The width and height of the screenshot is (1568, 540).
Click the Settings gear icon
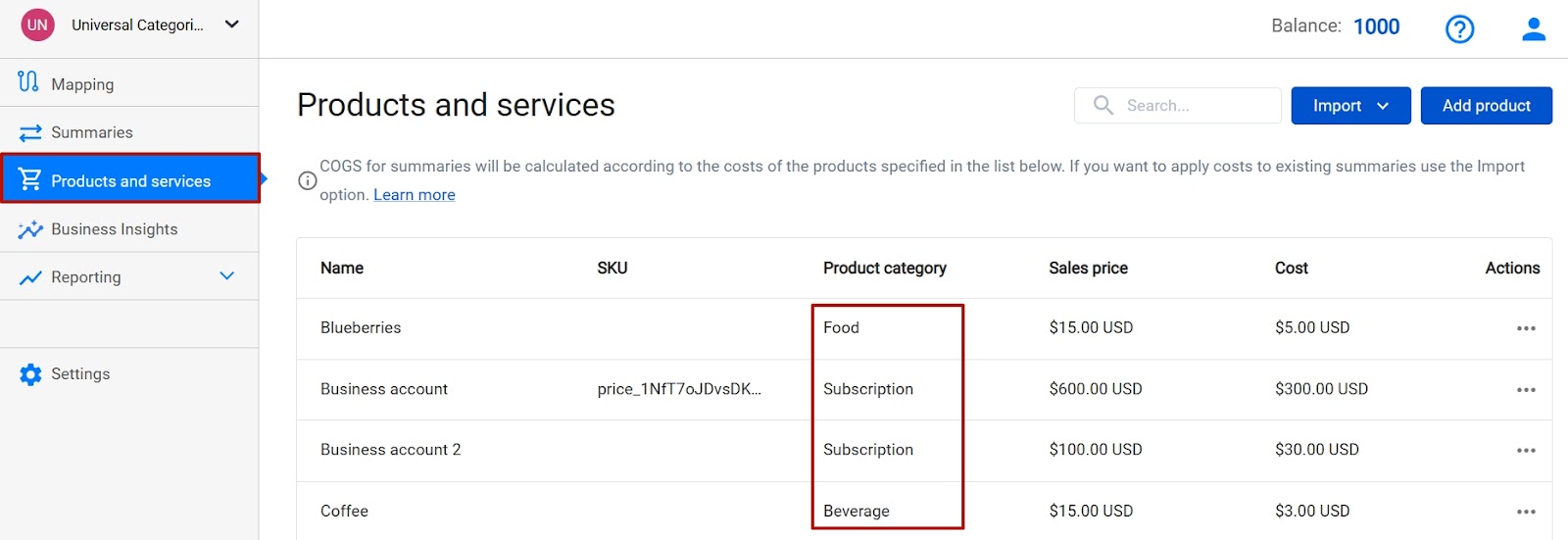(x=30, y=374)
